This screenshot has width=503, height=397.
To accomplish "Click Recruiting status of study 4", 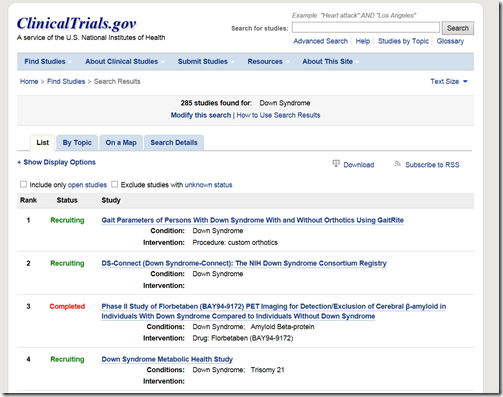I will point(67,359).
